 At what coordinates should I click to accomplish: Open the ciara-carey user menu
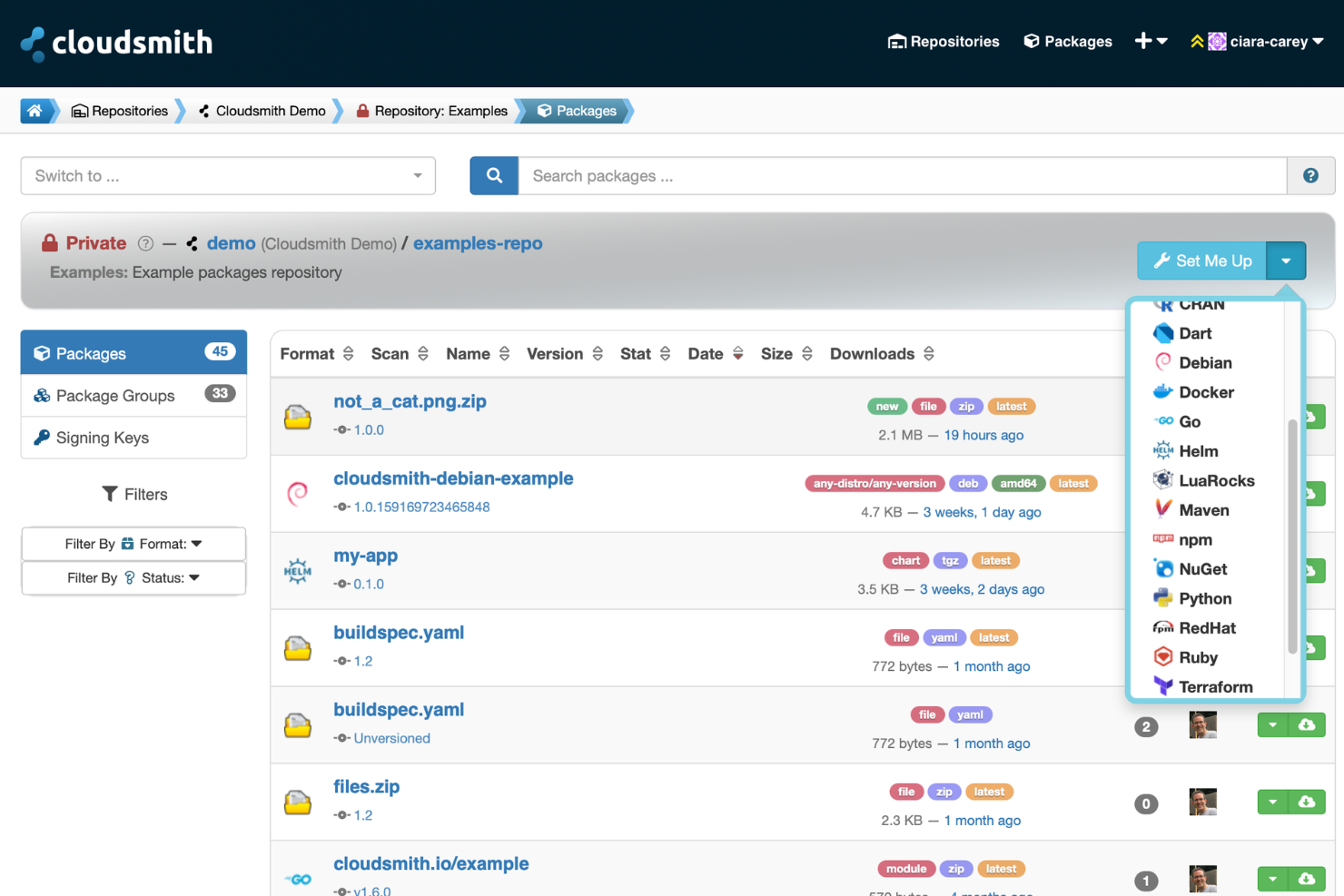click(1257, 41)
